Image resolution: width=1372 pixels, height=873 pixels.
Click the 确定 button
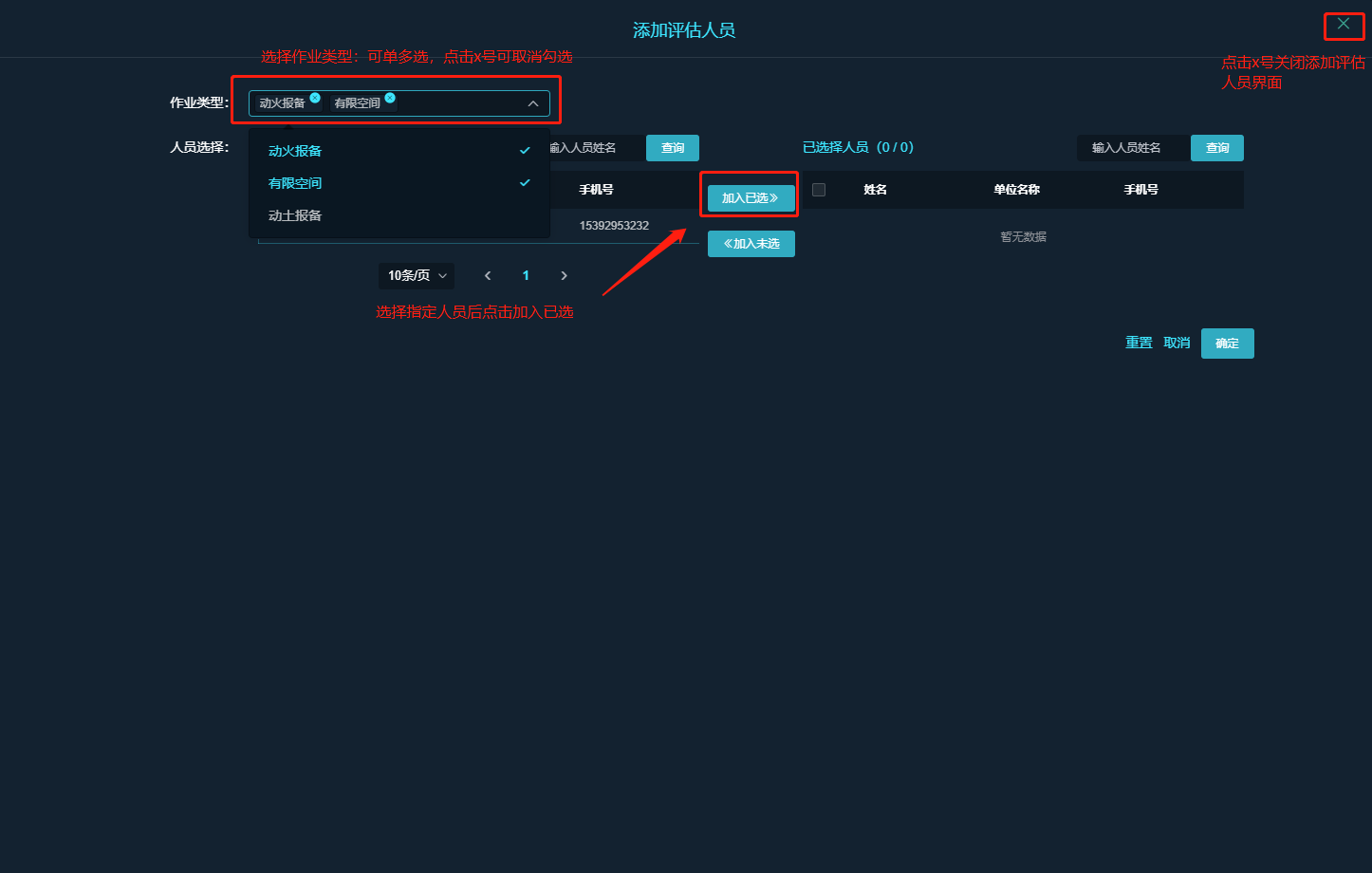tap(1227, 344)
